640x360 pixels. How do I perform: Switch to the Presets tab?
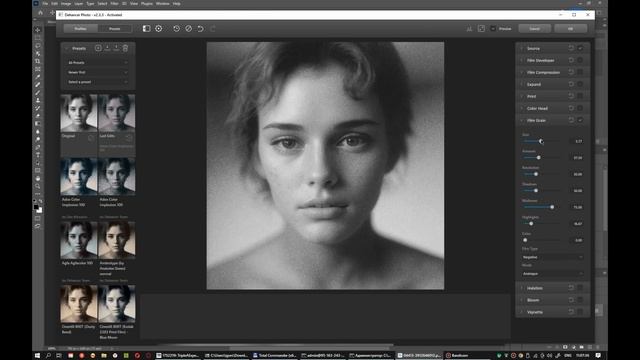pyautogui.click(x=115, y=29)
